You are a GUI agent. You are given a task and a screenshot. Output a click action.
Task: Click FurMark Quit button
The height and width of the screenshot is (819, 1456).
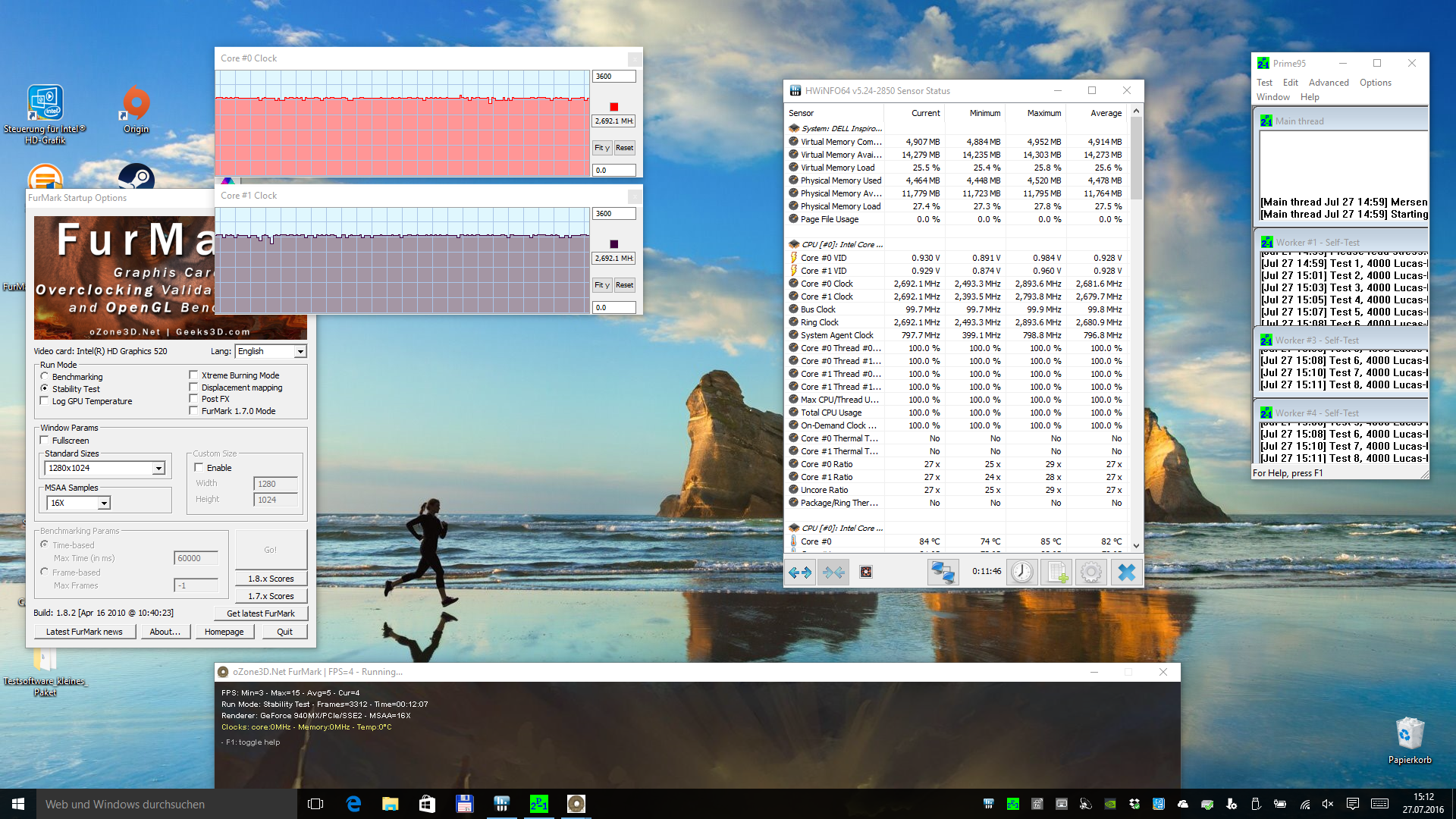(284, 632)
